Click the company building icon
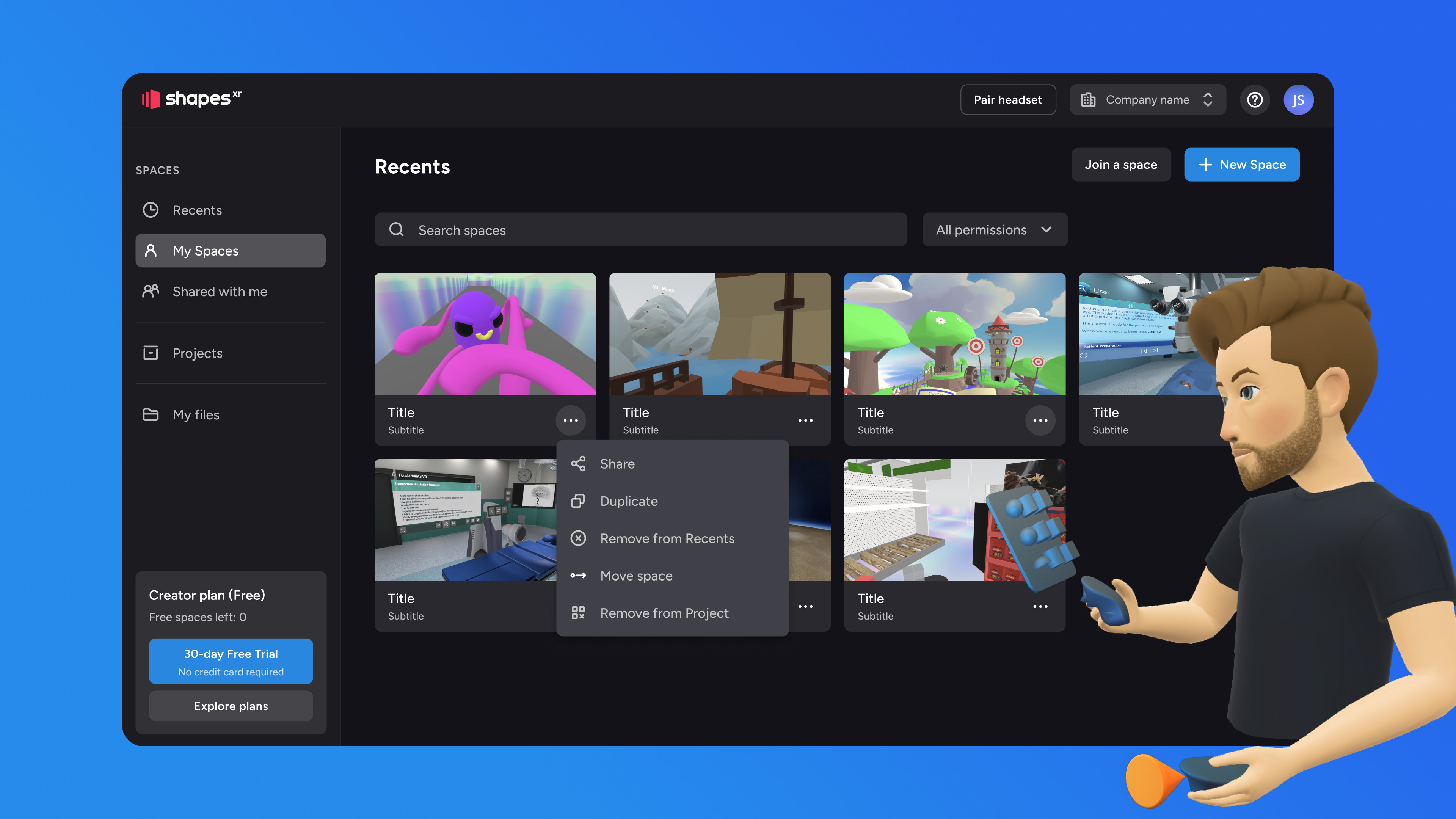This screenshot has width=1456, height=819. 1088,100
